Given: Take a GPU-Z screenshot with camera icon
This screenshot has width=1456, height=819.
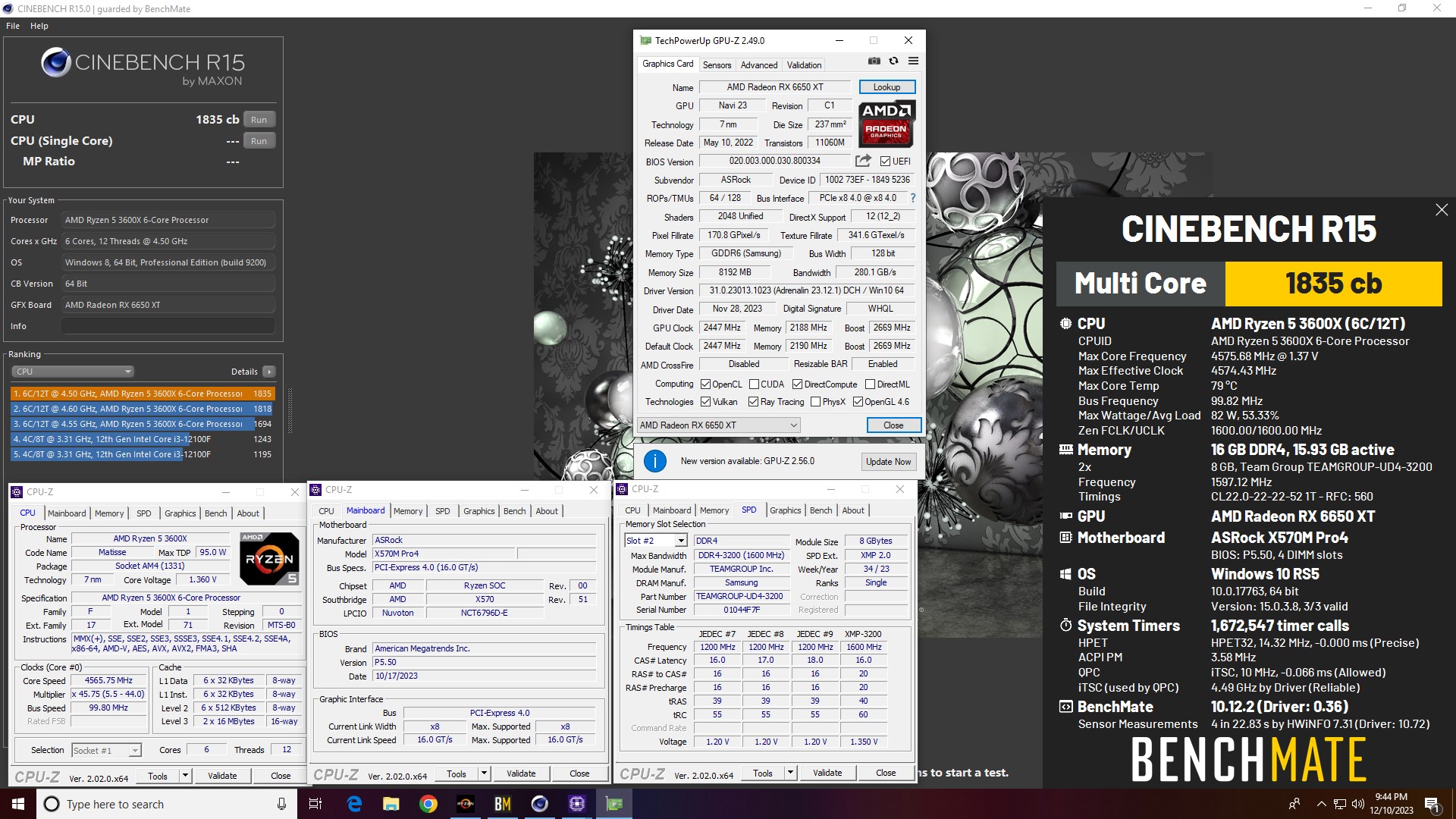Looking at the screenshot, I should pyautogui.click(x=874, y=61).
